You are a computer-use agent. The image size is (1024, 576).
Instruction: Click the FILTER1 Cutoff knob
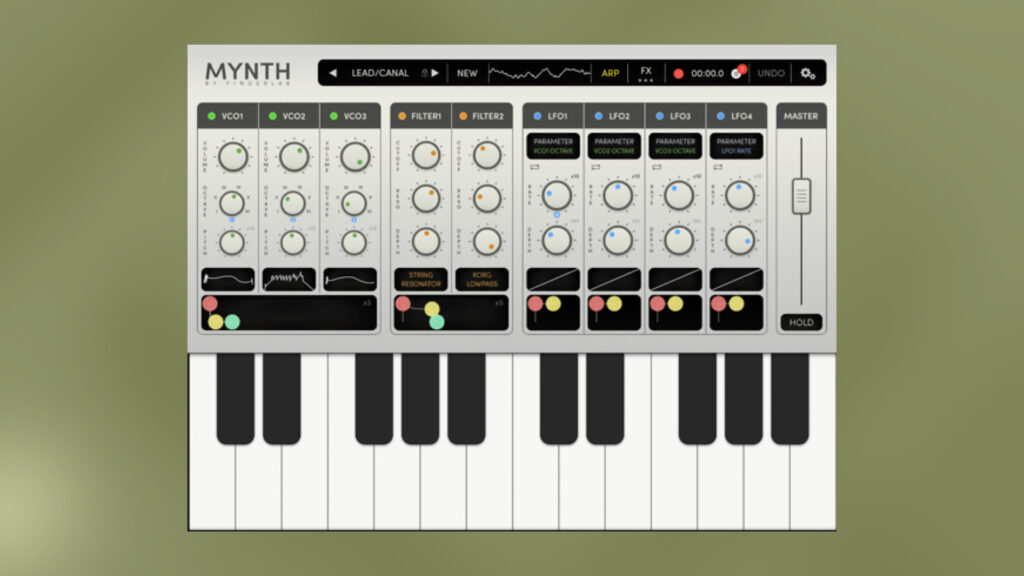[426, 155]
